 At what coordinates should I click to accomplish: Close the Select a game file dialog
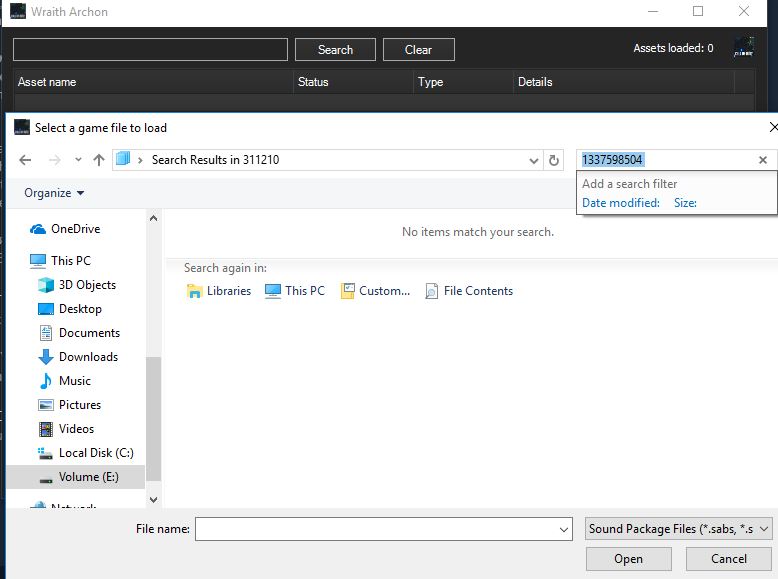click(x=774, y=128)
